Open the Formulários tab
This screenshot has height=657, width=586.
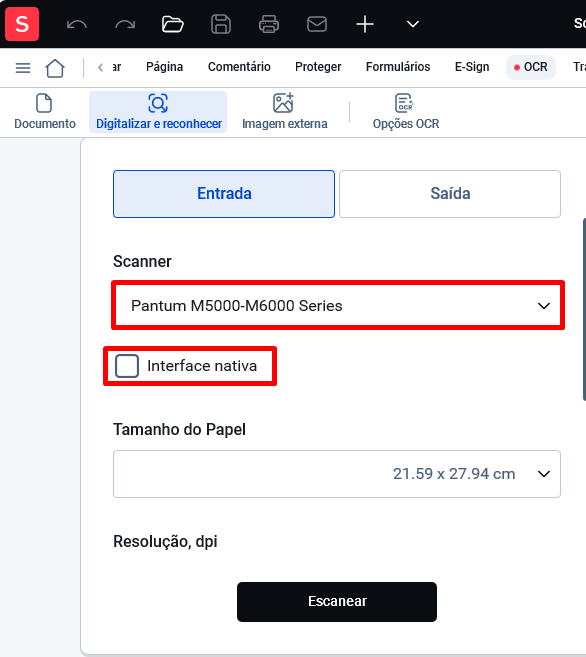[398, 67]
